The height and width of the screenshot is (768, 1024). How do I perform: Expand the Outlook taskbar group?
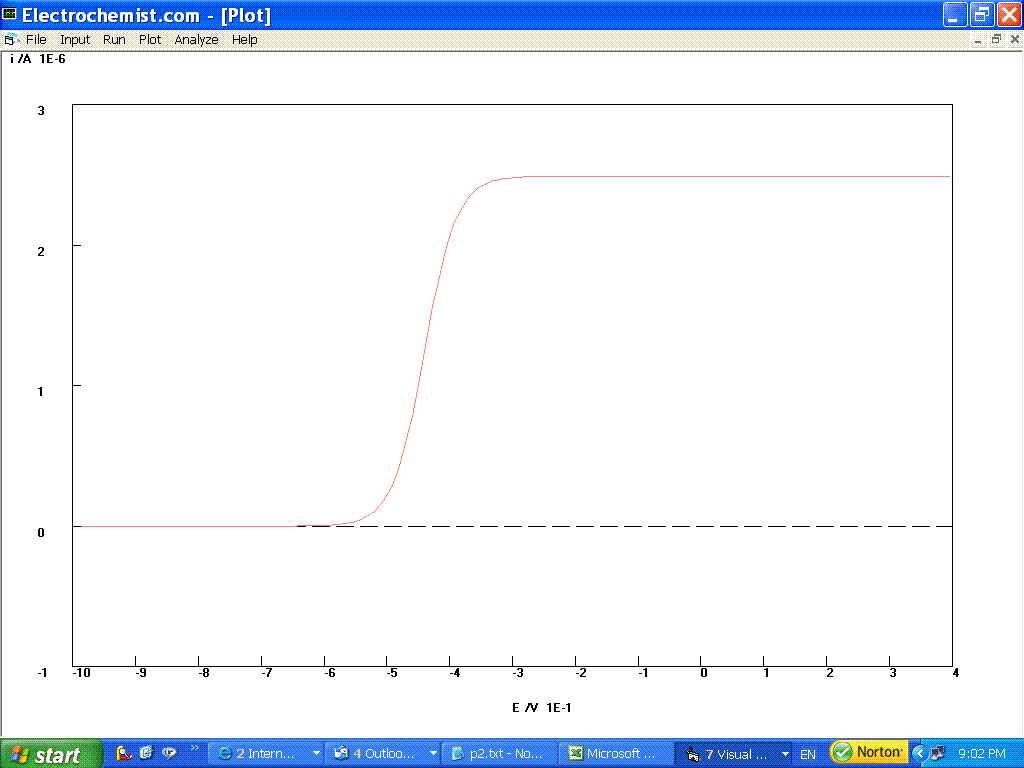pos(432,754)
